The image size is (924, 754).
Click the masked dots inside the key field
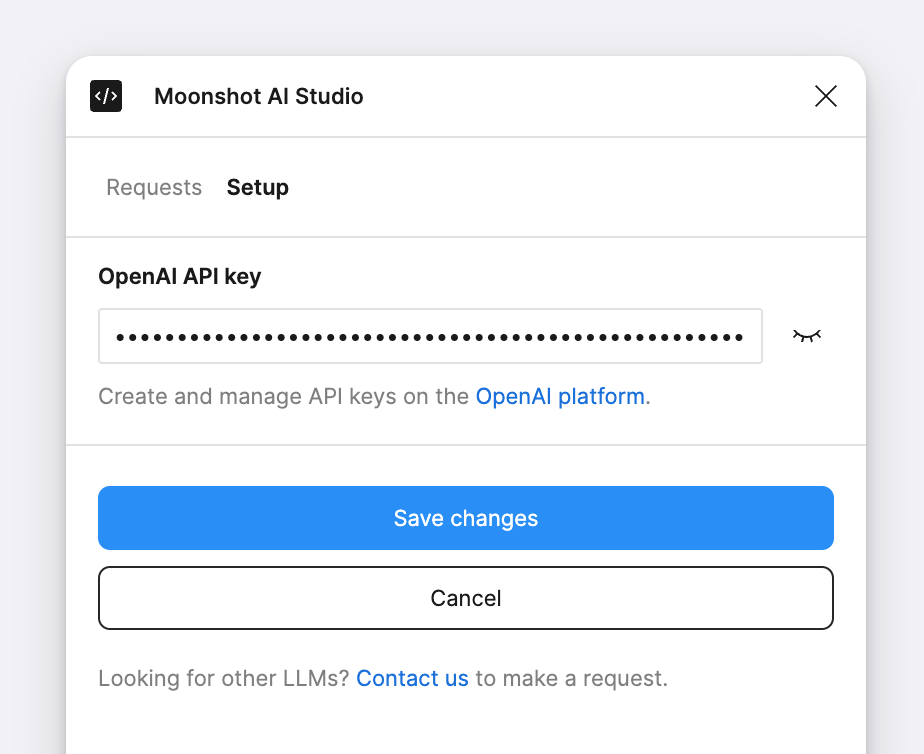[430, 338]
